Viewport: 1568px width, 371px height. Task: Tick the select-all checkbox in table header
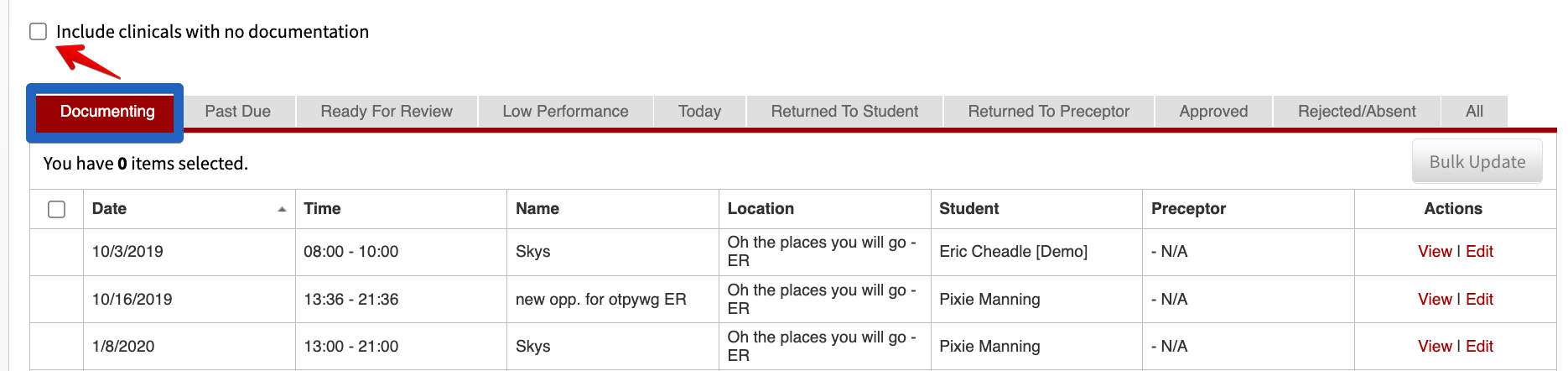pos(57,209)
